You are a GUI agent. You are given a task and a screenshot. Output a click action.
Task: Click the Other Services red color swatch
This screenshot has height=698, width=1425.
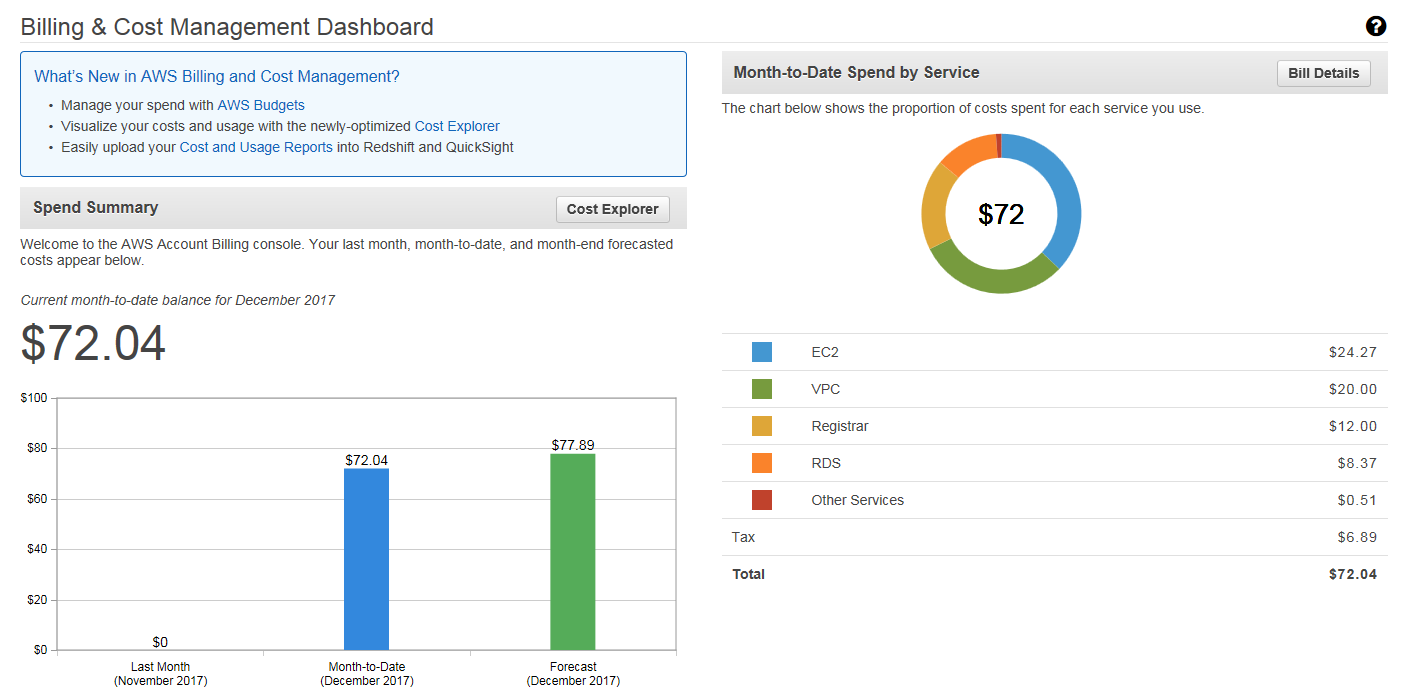(x=762, y=500)
